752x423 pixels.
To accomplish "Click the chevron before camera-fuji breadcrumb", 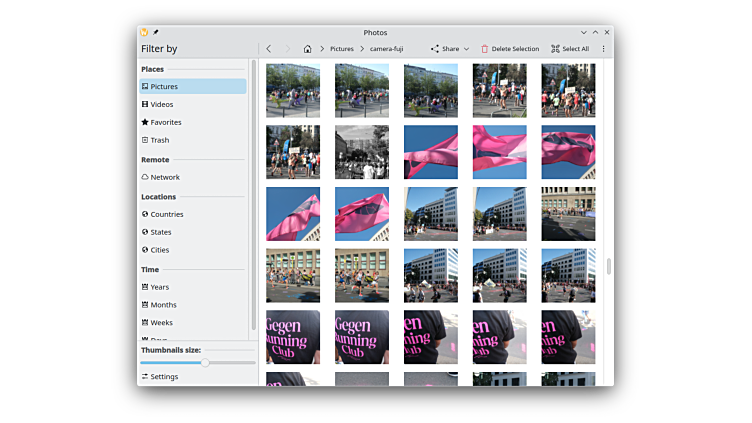I will coord(361,49).
